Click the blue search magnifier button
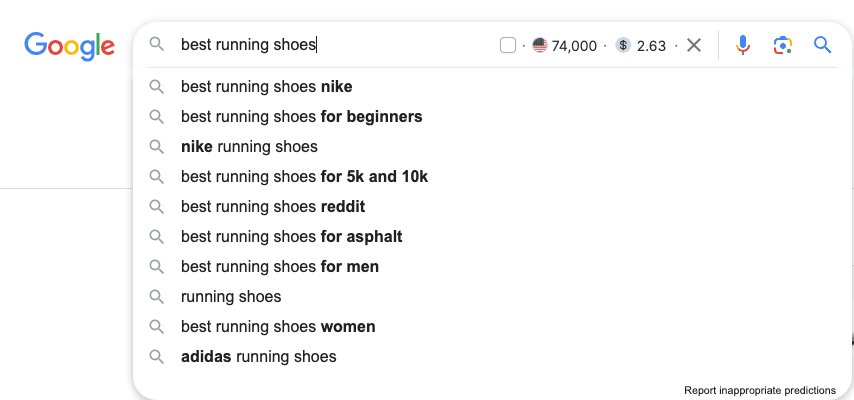 click(x=822, y=45)
